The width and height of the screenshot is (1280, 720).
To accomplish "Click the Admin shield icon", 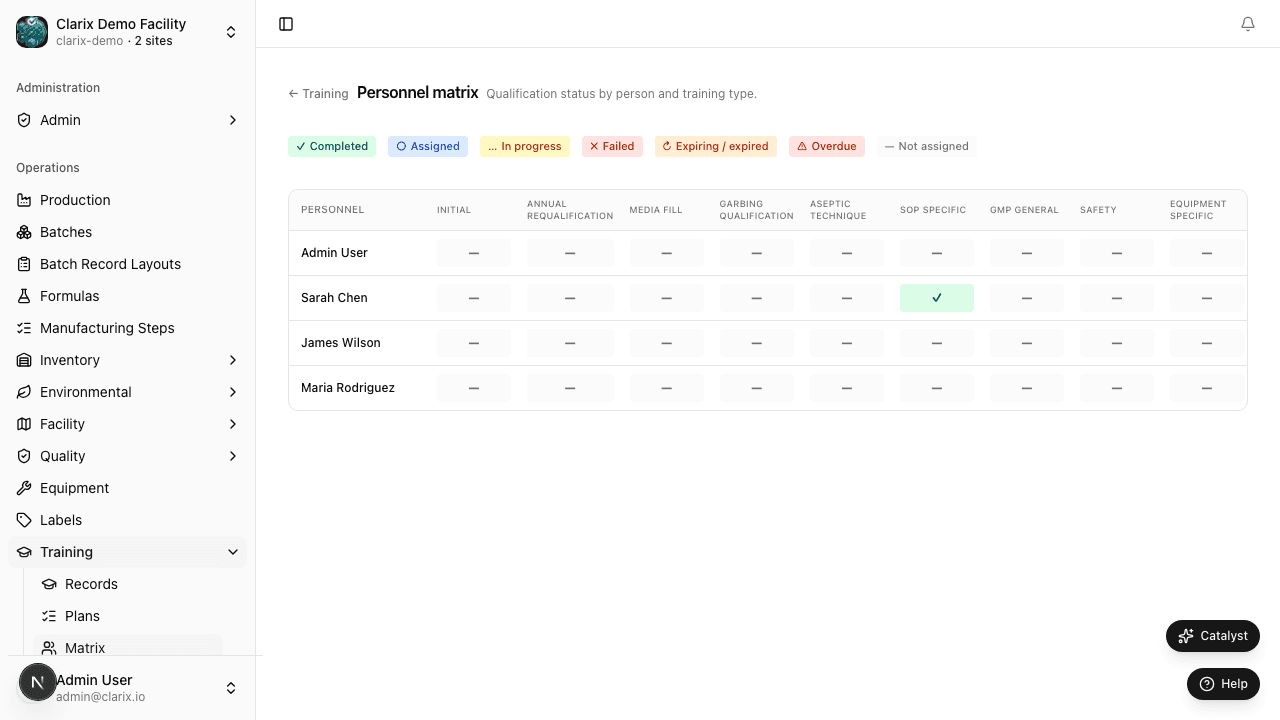I will pos(24,120).
